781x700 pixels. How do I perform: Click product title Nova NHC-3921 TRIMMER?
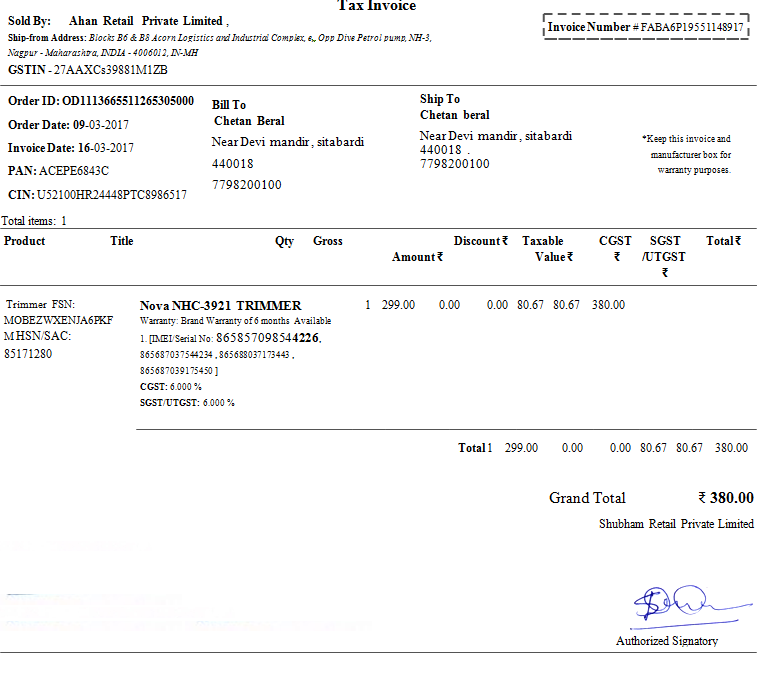click(220, 305)
